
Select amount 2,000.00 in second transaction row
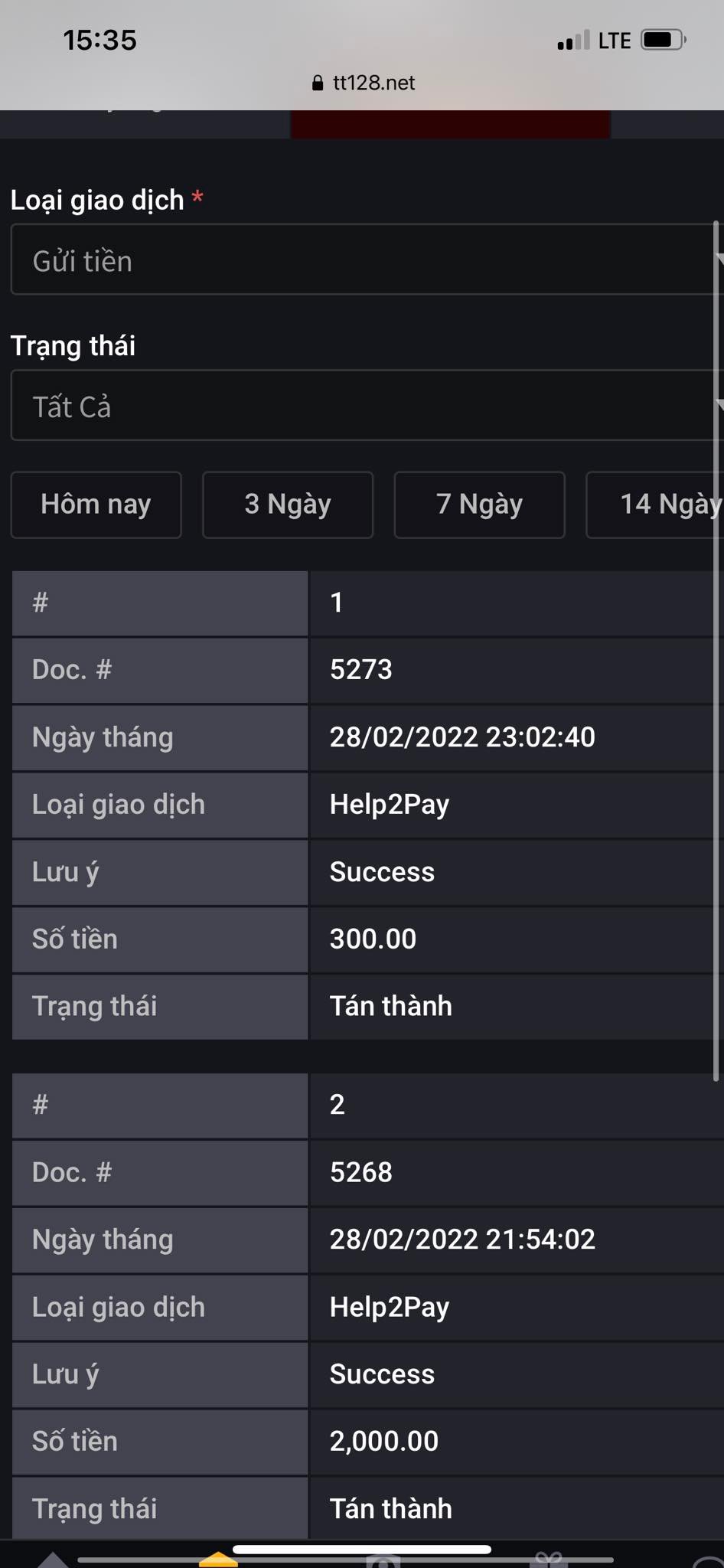click(383, 1441)
